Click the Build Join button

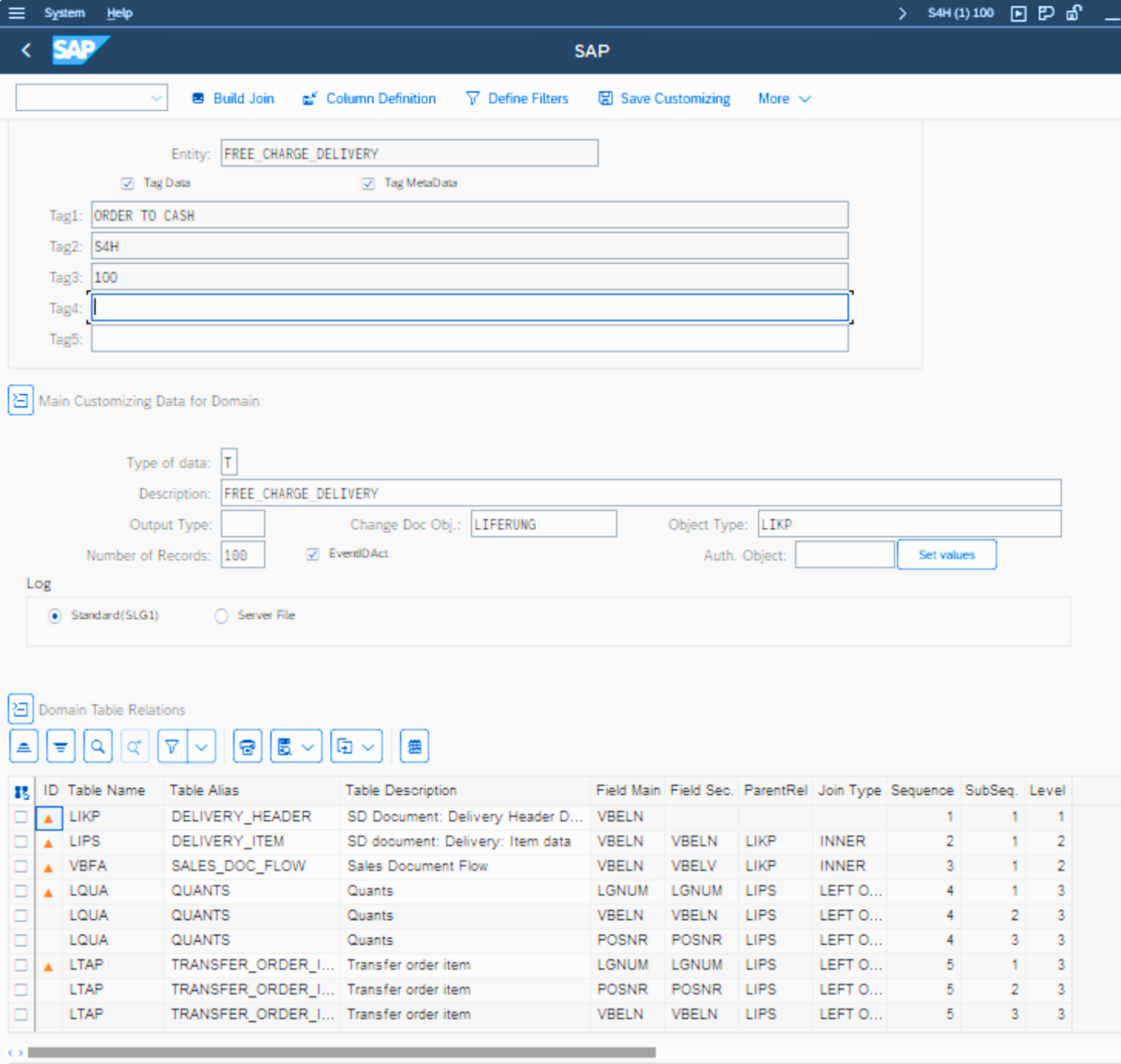pos(233,99)
